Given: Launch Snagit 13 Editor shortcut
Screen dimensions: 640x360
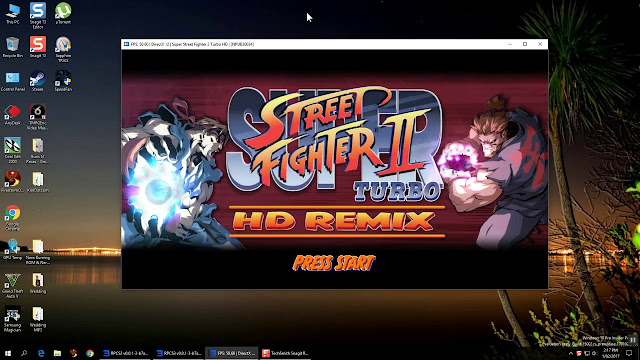Looking at the screenshot, I should [38, 15].
